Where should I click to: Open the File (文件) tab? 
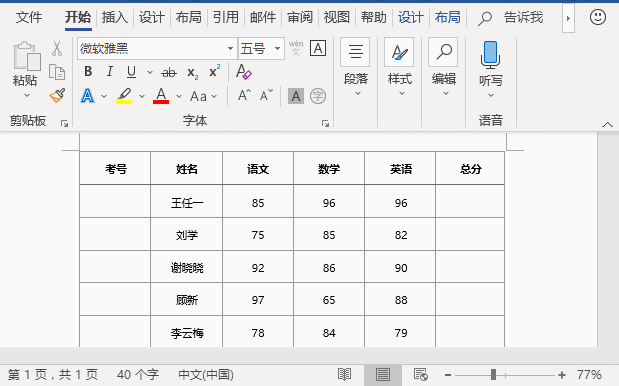point(29,17)
